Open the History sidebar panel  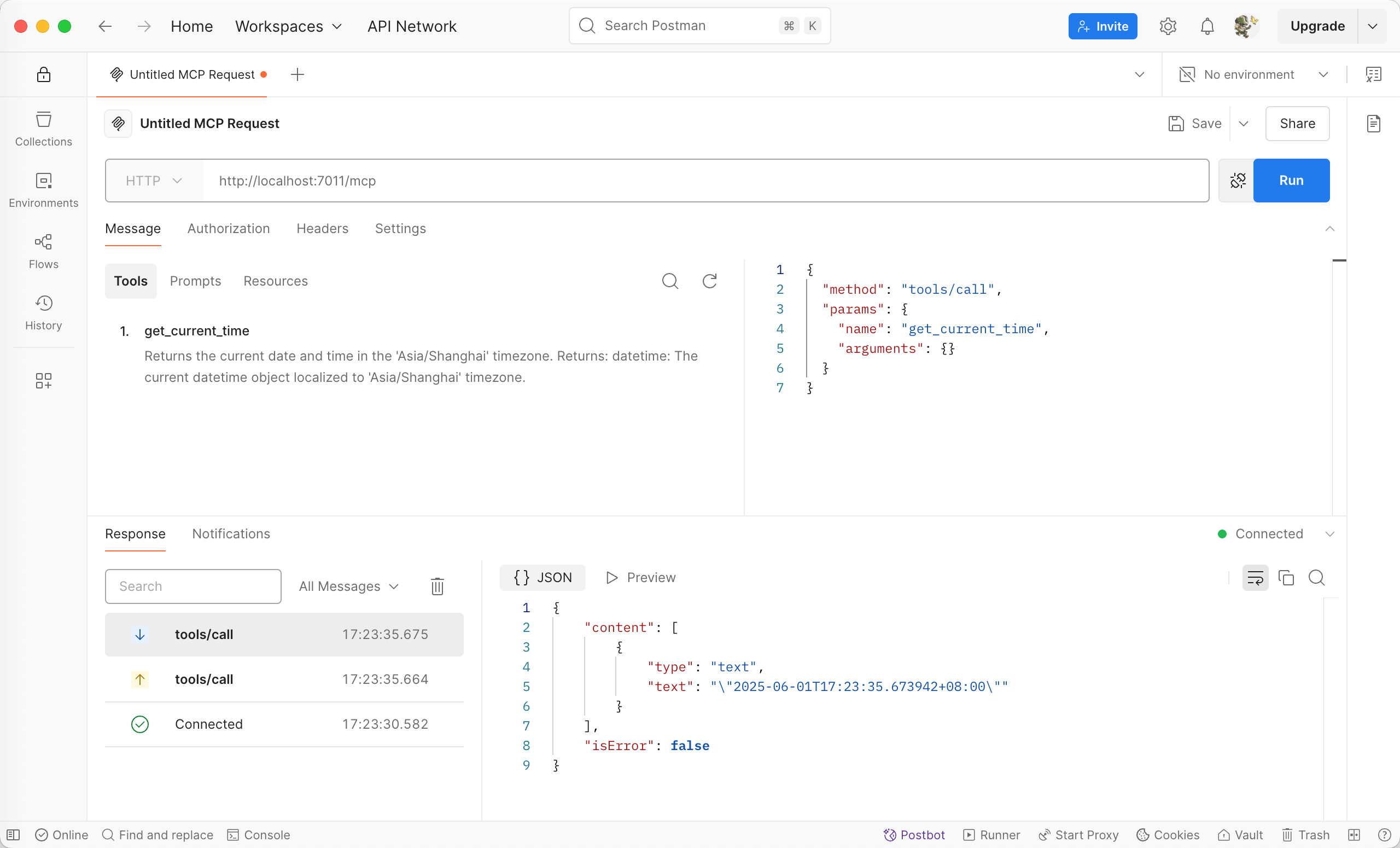(43, 313)
